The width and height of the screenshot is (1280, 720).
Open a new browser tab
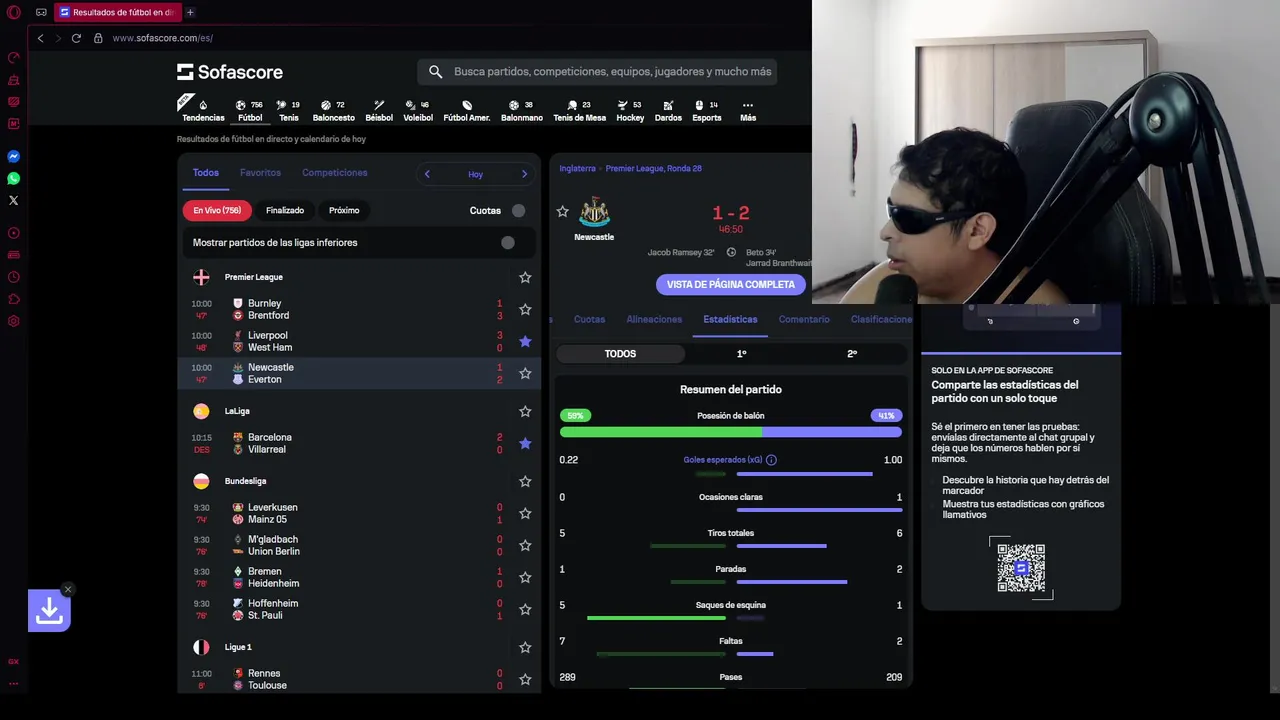[x=190, y=12]
